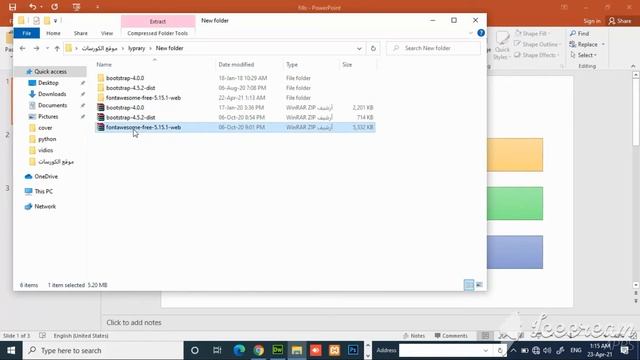The image size is (640, 360).
Task: Toggle Notes pane in PowerPoint status bar
Action: pyautogui.click(x=414, y=336)
